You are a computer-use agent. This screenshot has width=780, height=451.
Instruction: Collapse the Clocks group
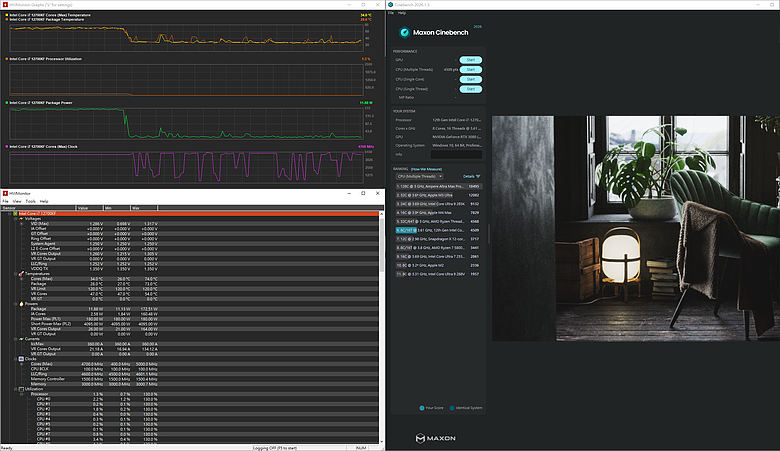(15, 359)
